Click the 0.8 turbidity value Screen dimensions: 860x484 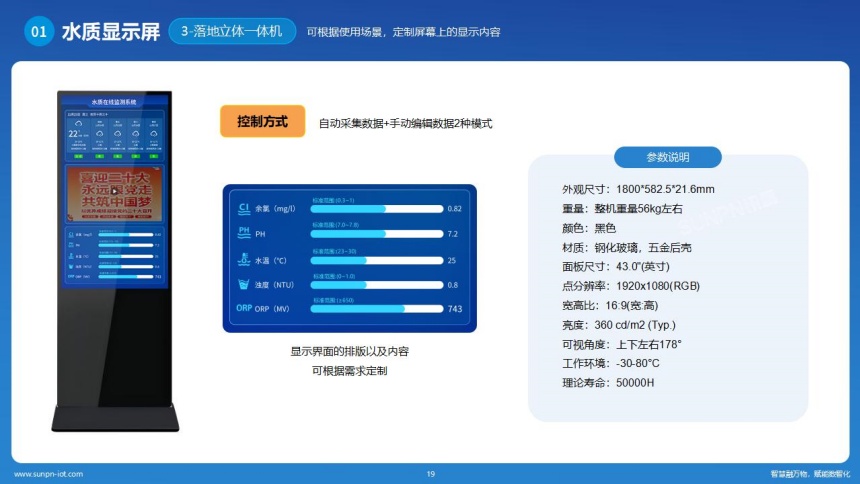point(452,285)
